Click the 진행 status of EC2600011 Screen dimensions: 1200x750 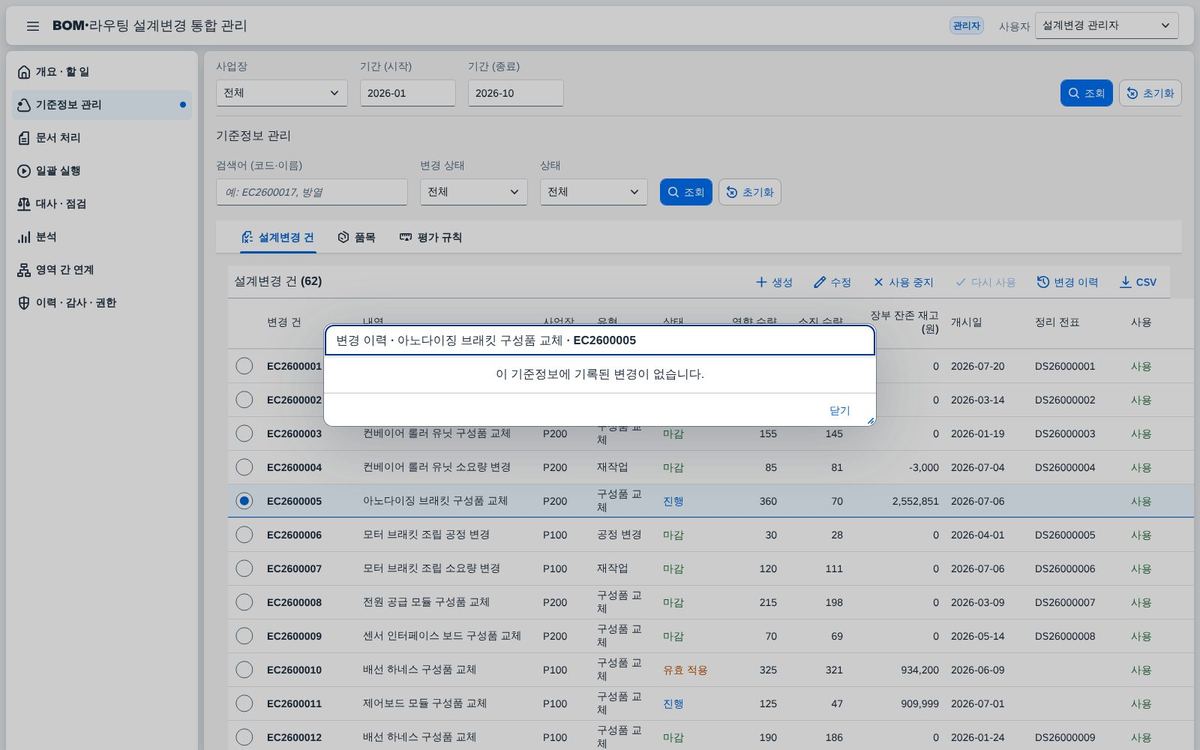[673, 704]
